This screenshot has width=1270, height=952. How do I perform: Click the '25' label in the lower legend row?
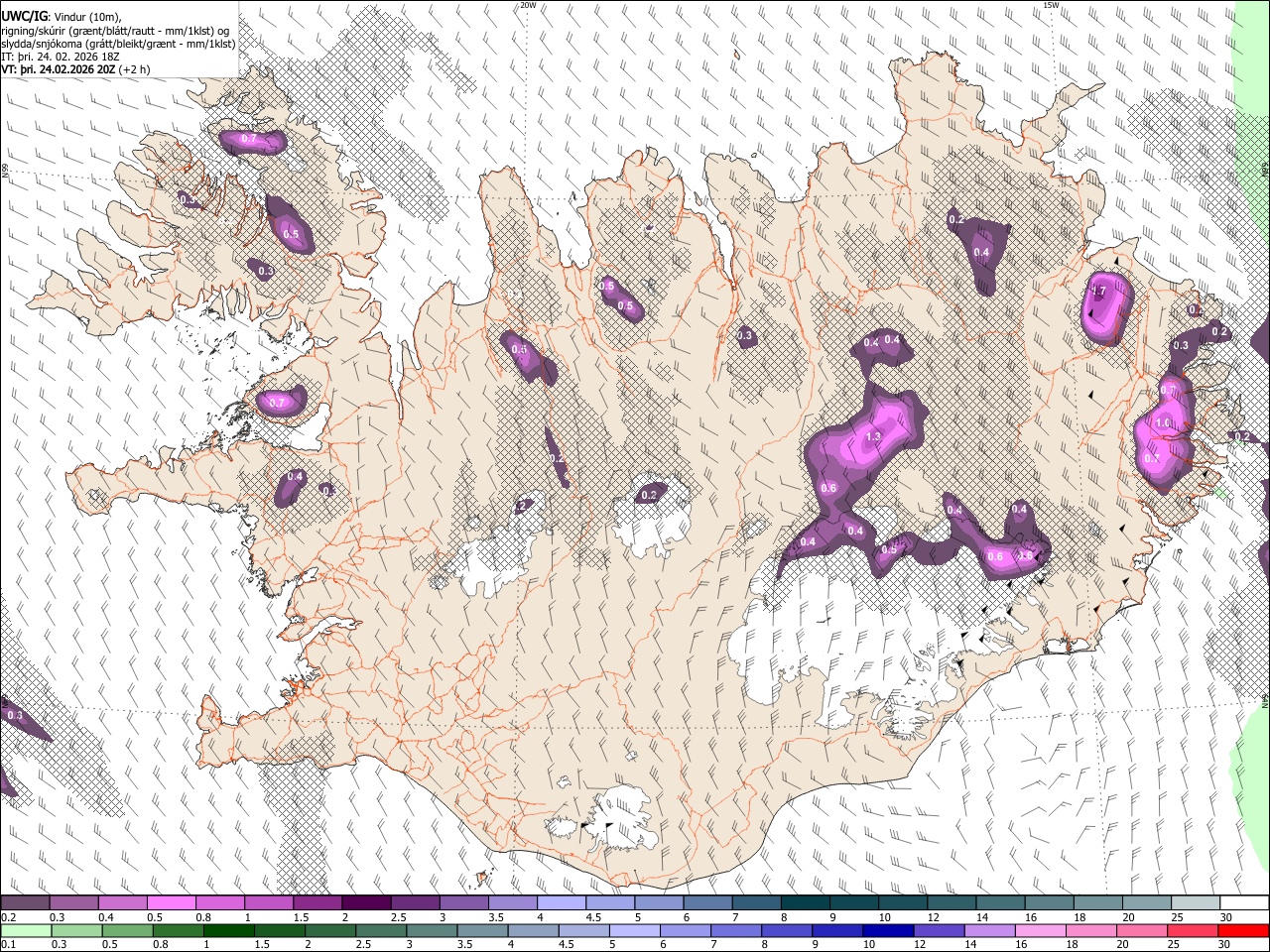pos(1175,944)
